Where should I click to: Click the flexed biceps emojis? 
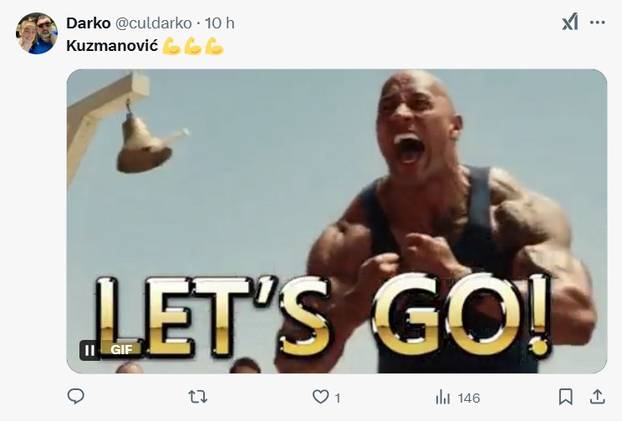[x=193, y=46]
